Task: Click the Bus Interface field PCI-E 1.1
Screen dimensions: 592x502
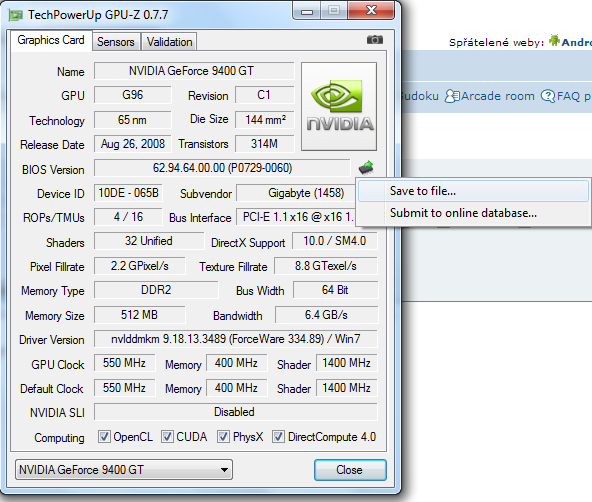Action: pos(296,217)
